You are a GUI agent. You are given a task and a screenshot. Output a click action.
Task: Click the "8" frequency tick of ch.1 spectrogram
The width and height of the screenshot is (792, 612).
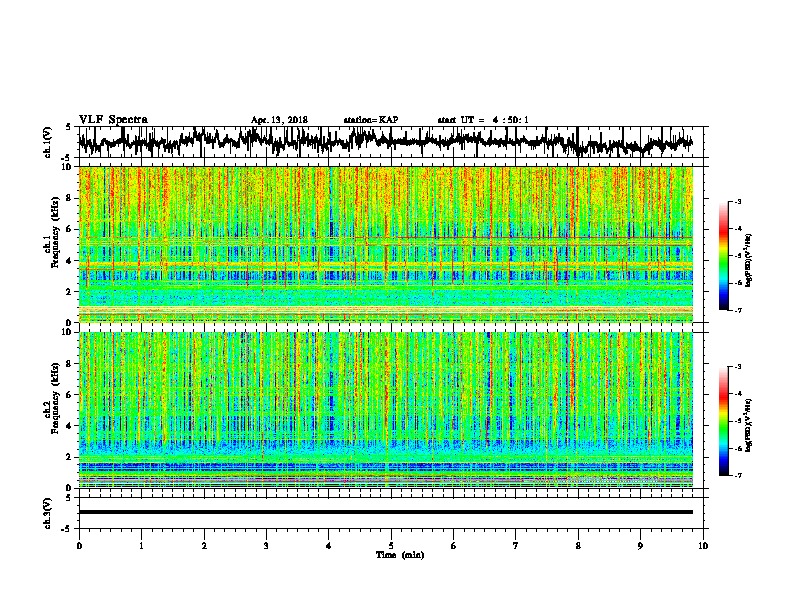71,198
